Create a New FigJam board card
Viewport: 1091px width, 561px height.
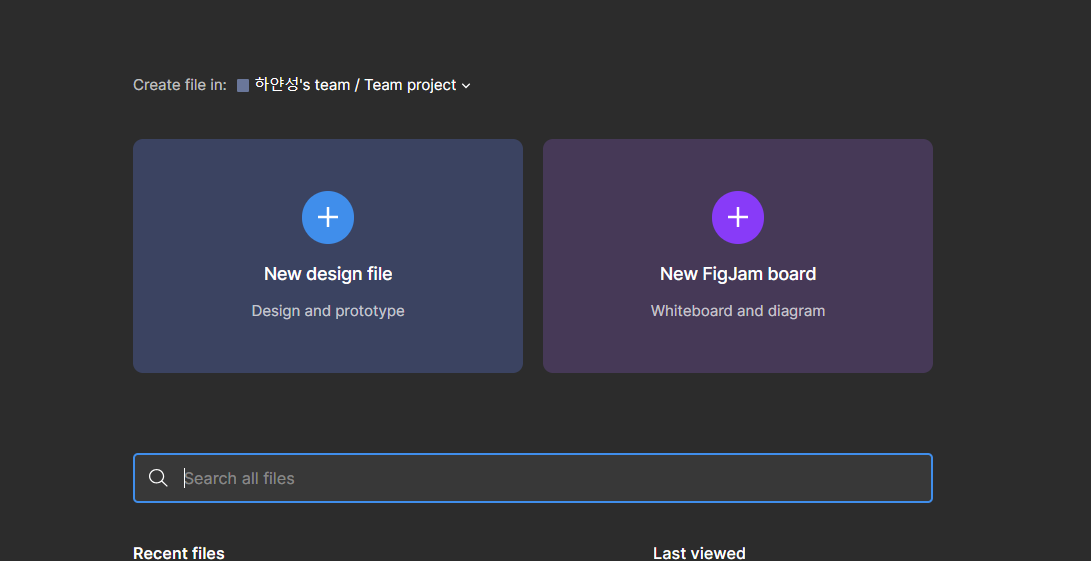[738, 255]
